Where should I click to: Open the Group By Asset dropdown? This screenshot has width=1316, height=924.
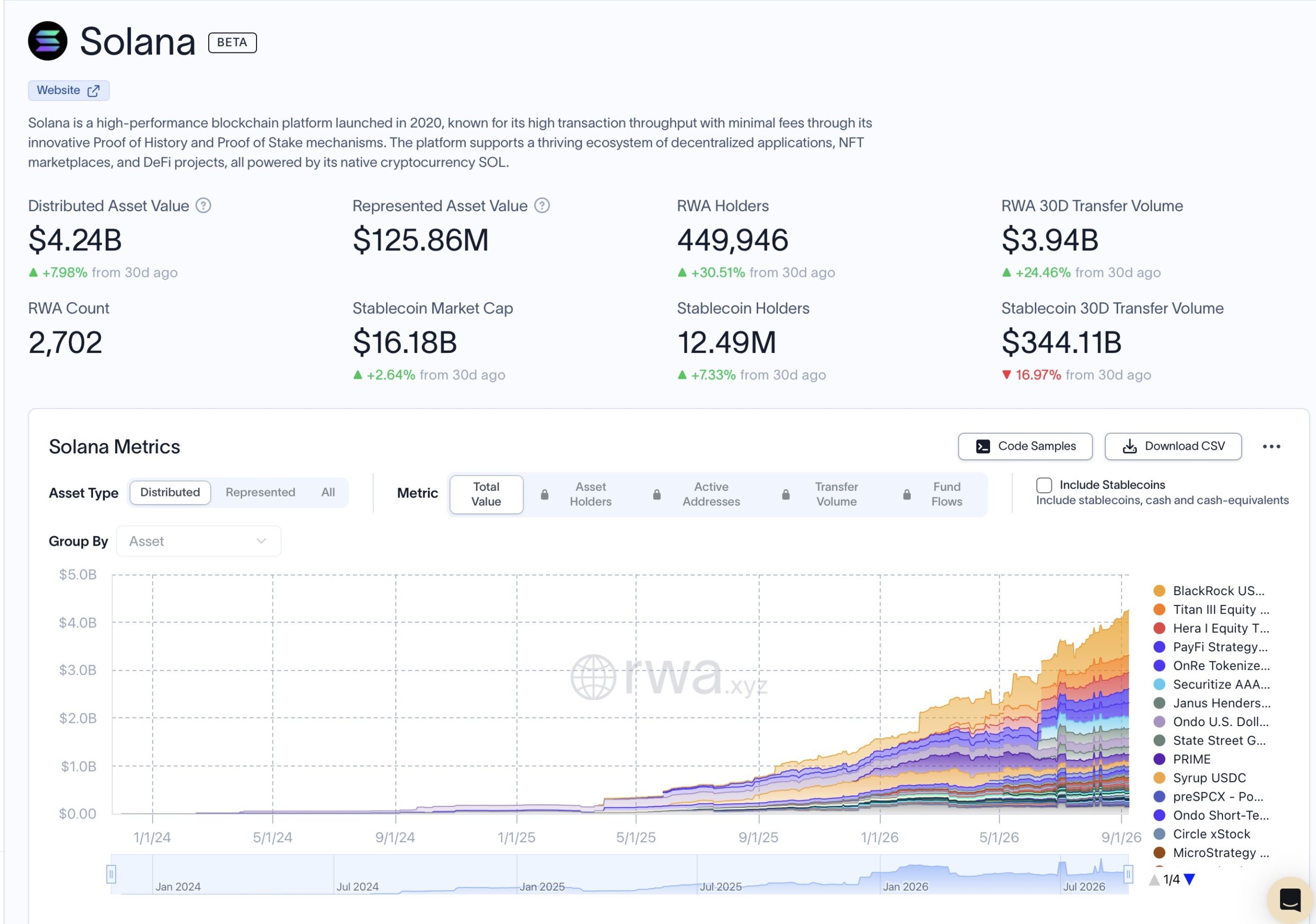click(198, 541)
